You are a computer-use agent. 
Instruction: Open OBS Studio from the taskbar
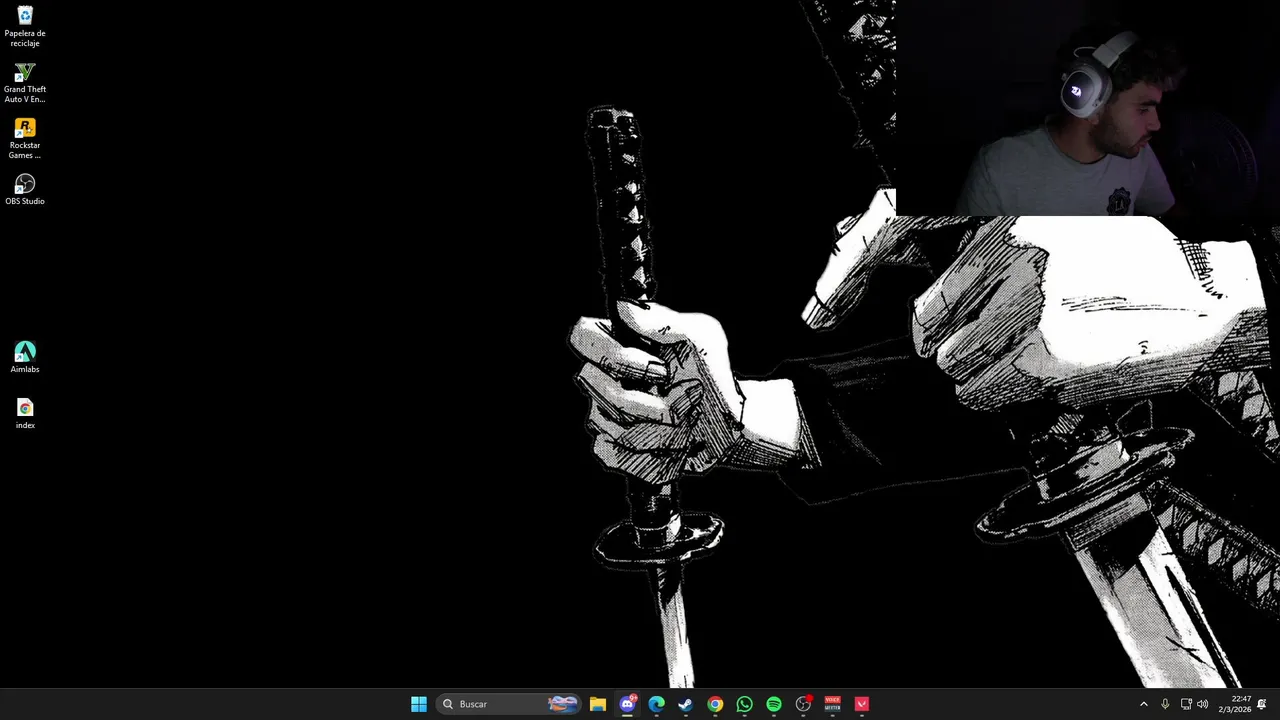click(803, 704)
